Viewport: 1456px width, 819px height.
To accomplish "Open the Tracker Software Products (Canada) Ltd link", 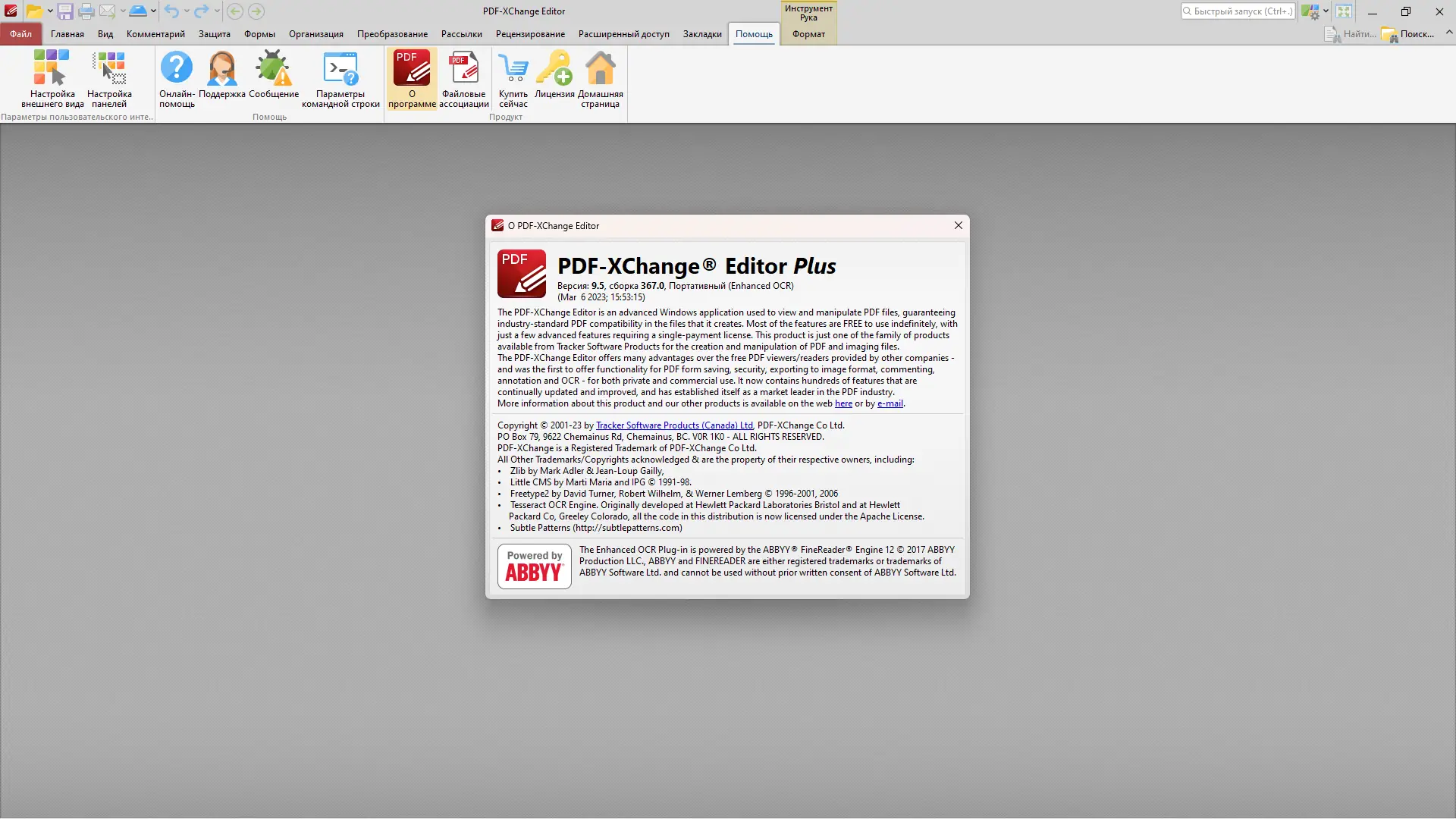I will click(674, 425).
